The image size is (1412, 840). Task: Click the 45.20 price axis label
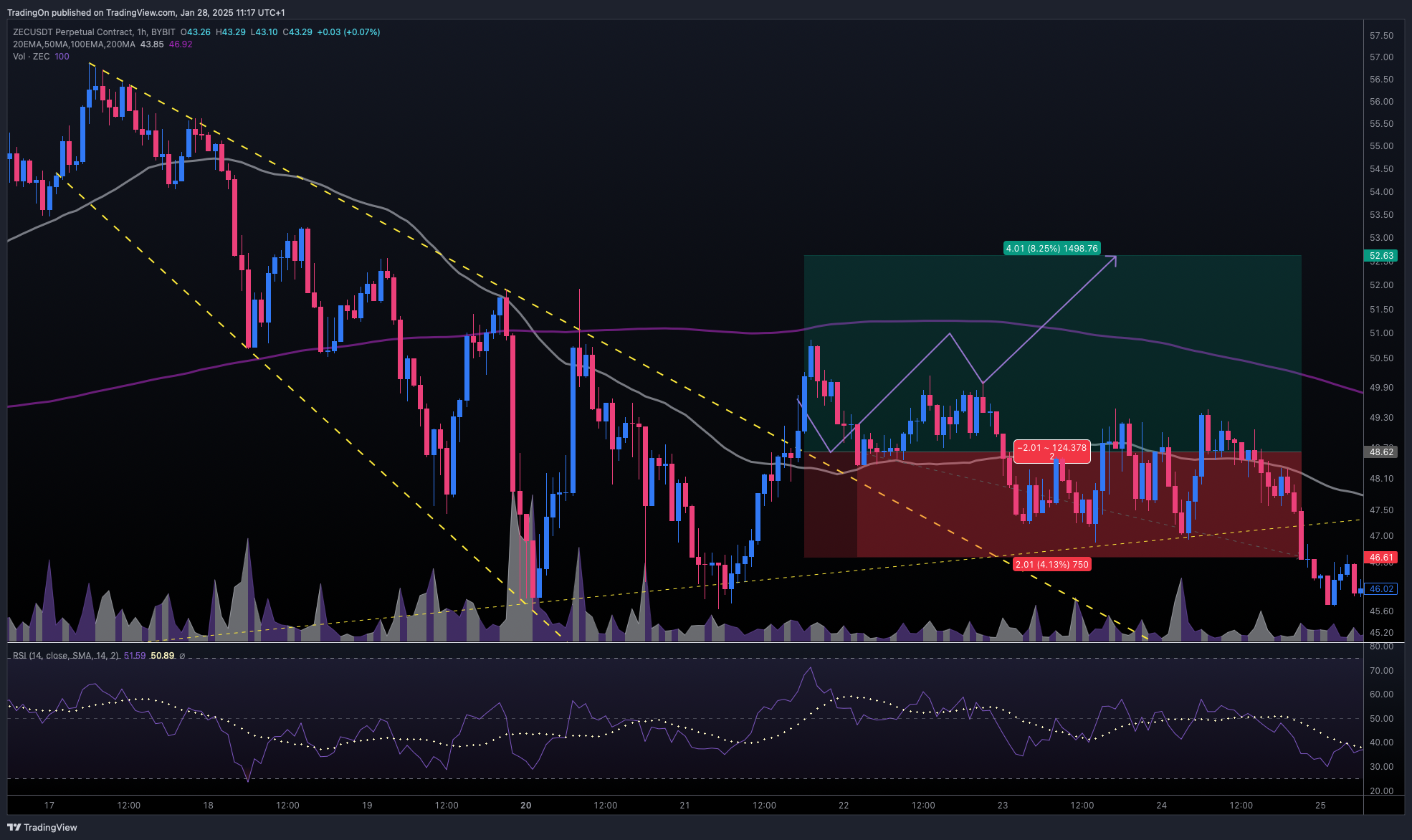1381,633
